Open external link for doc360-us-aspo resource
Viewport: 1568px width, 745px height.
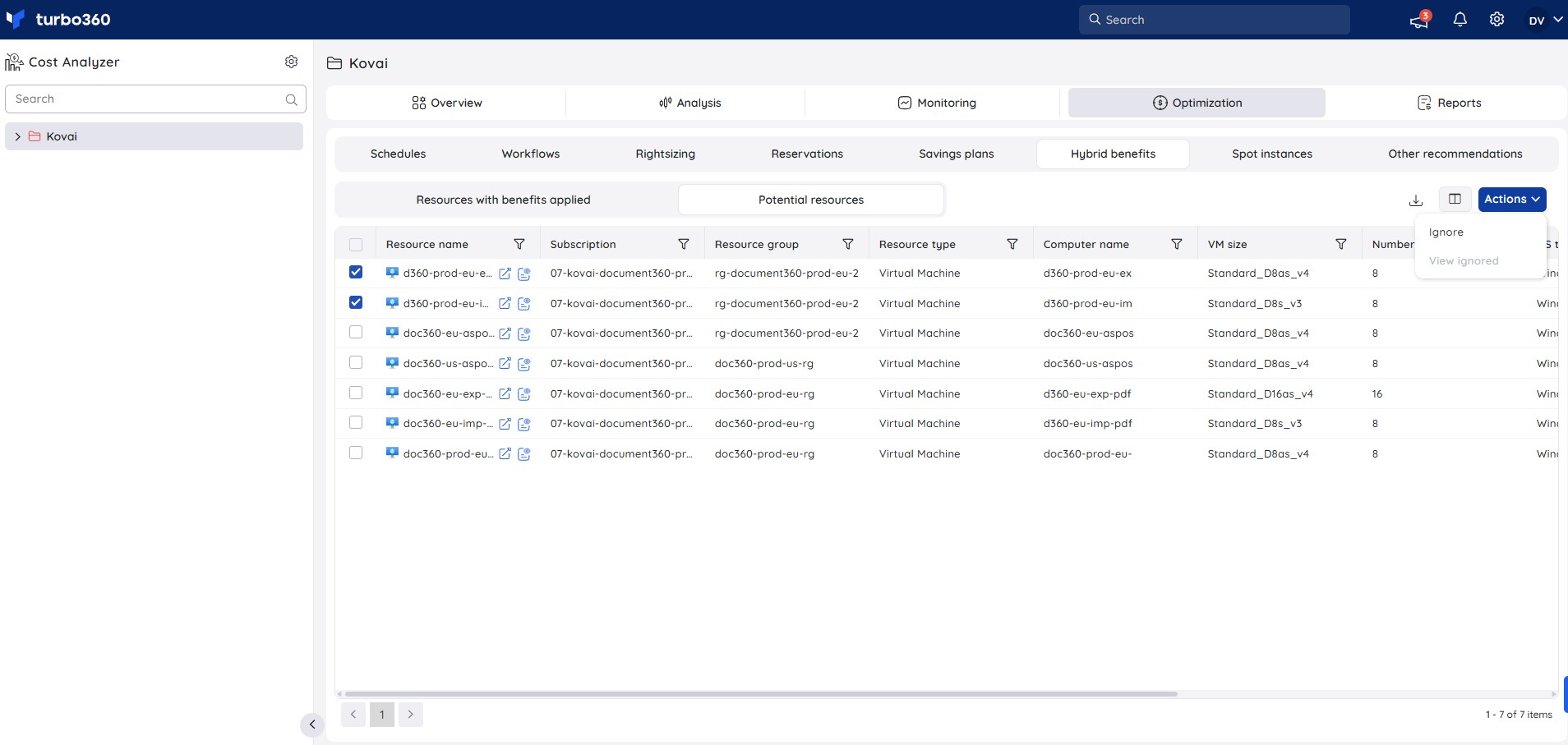505,364
